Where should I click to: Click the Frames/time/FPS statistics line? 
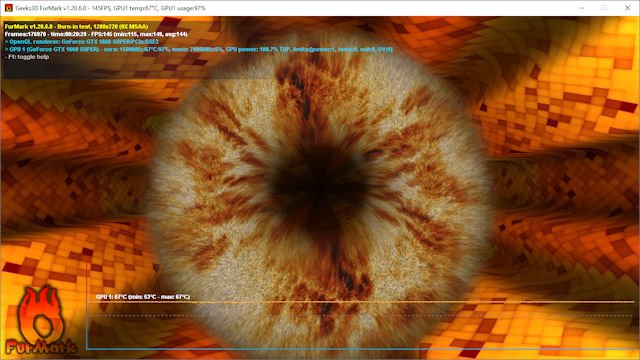(96, 34)
